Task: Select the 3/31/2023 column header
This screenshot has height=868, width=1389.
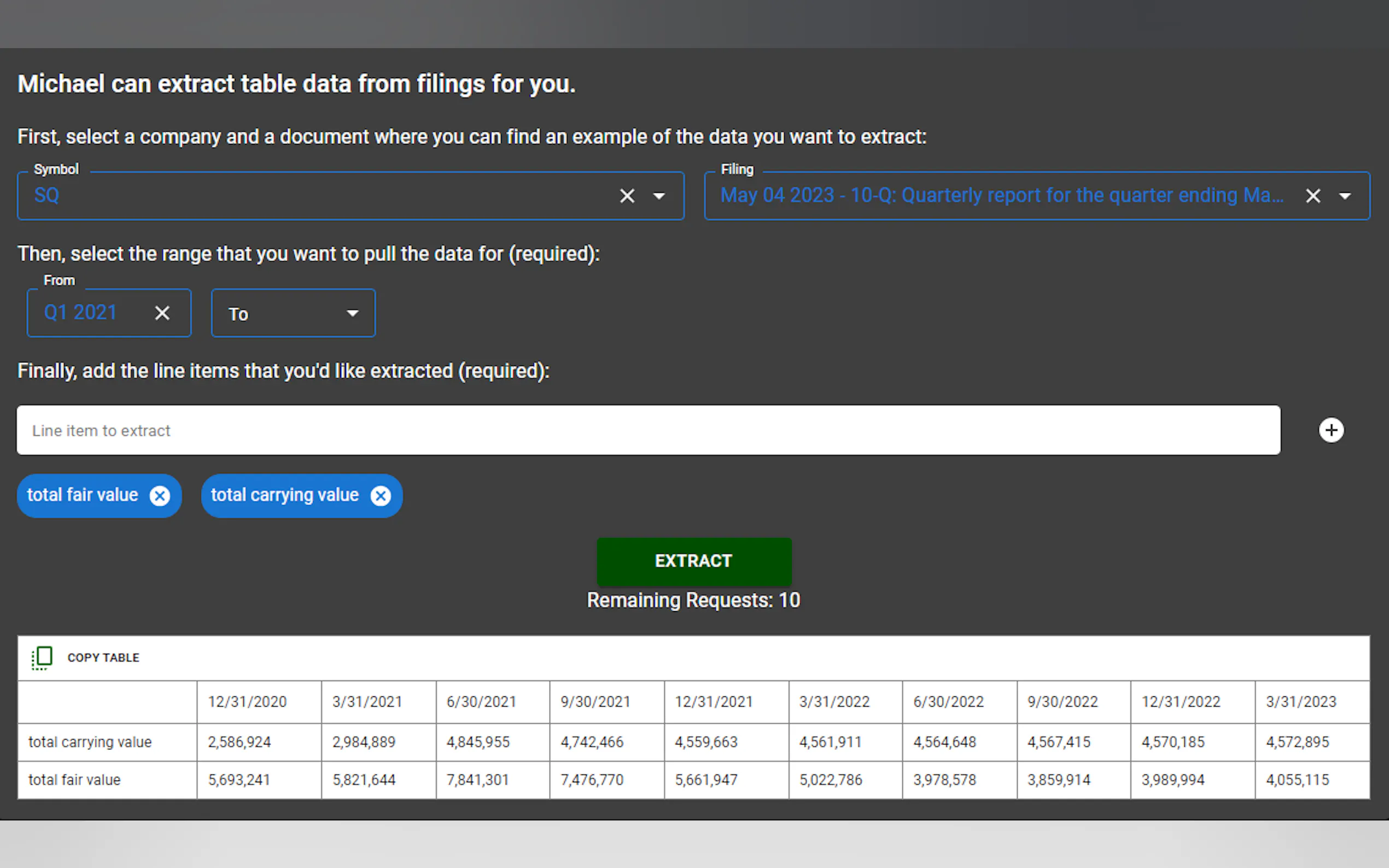Action: click(1301, 702)
